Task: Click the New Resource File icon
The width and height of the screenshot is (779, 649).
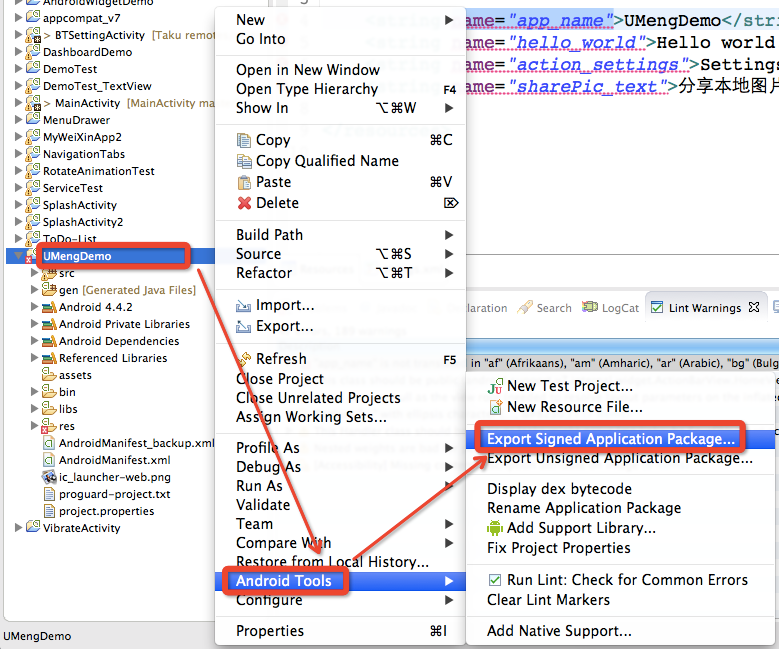Action: click(x=495, y=407)
